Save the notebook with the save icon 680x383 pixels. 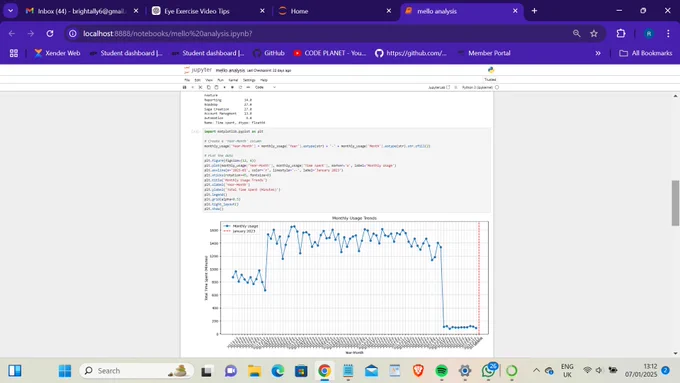tap(184, 87)
